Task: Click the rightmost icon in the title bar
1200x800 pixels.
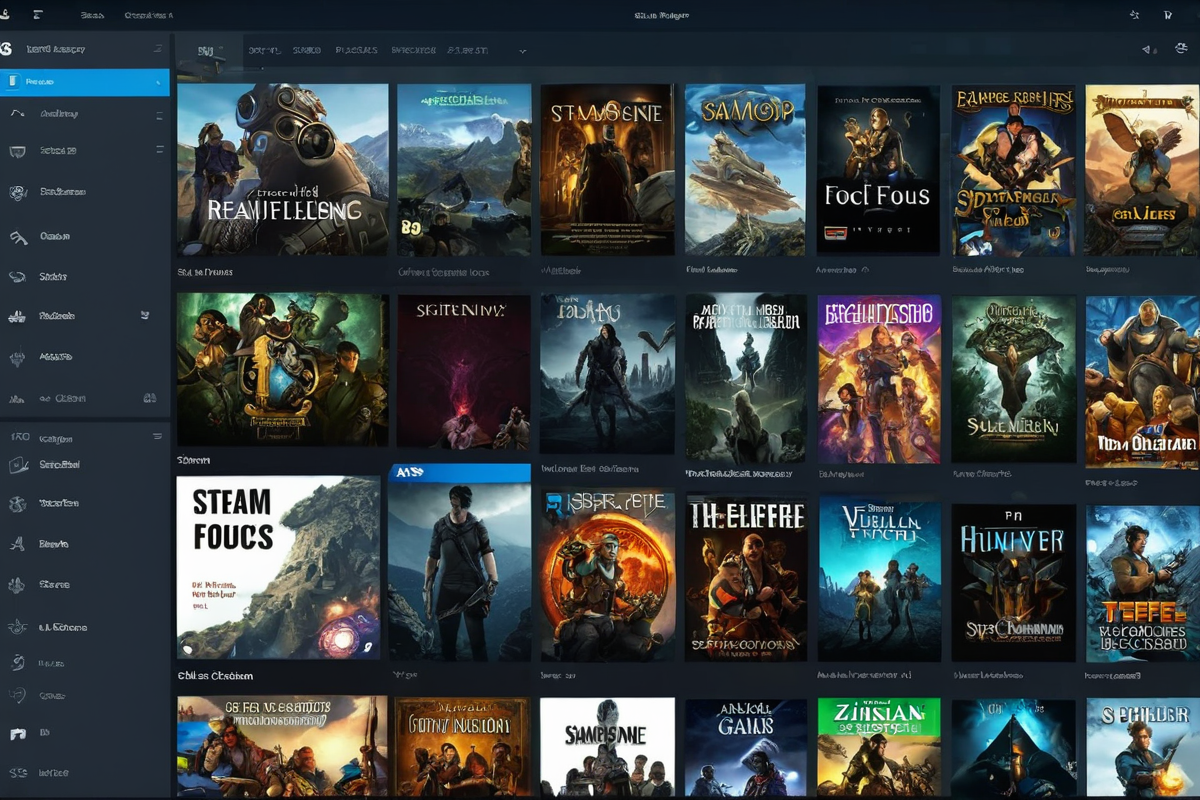Action: (1168, 15)
